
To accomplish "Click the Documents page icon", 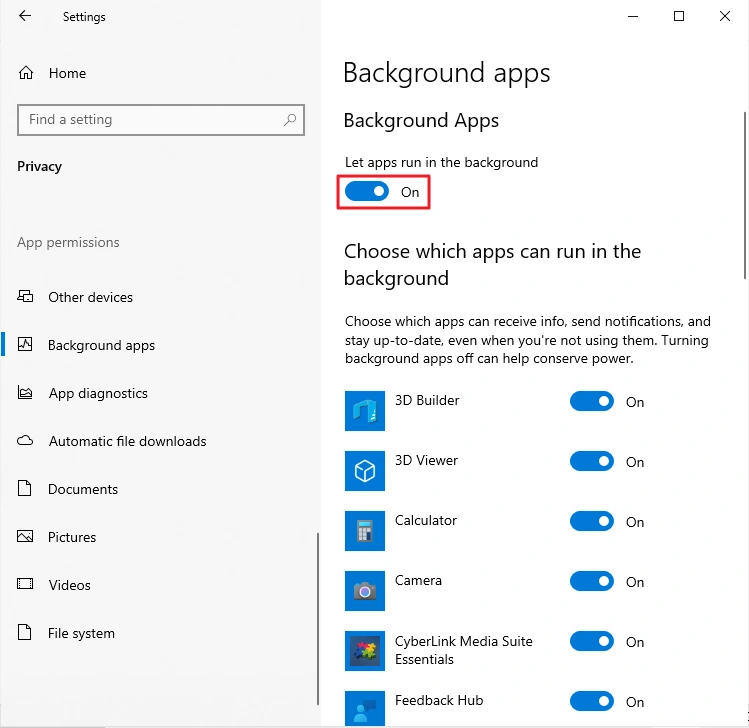I will (25, 488).
